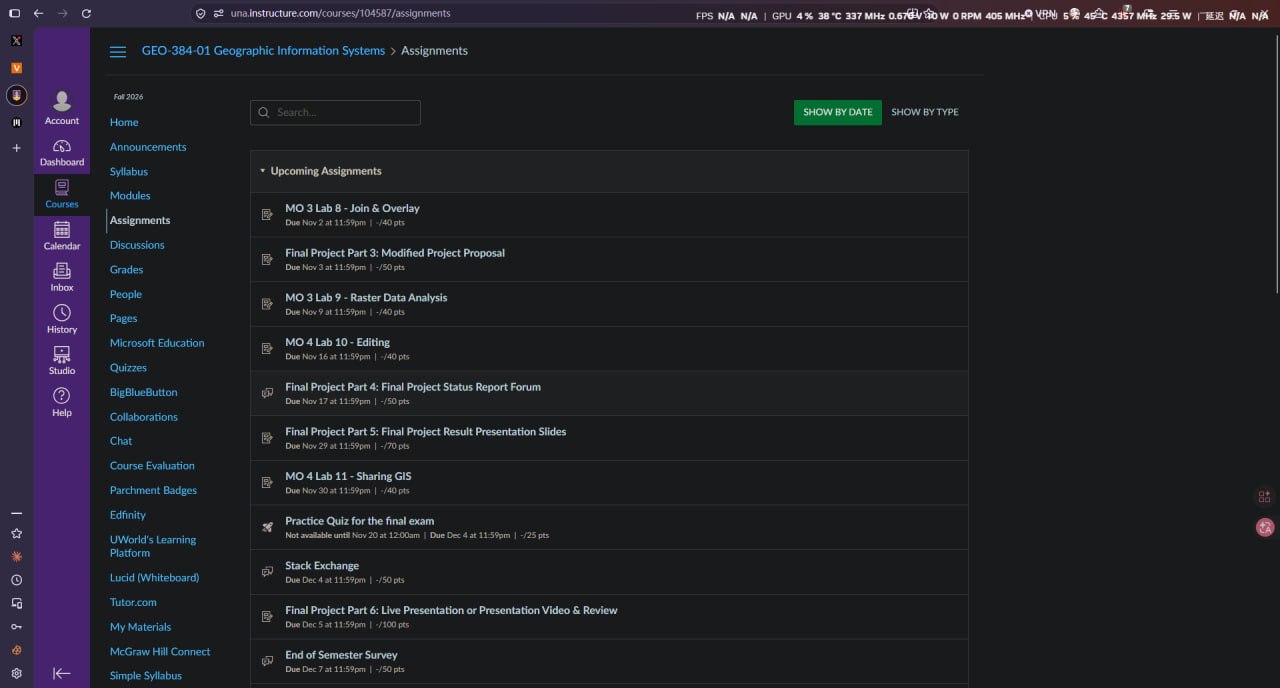Open the Canvas Account menu
This screenshot has height=688, width=1280.
[x=62, y=108]
